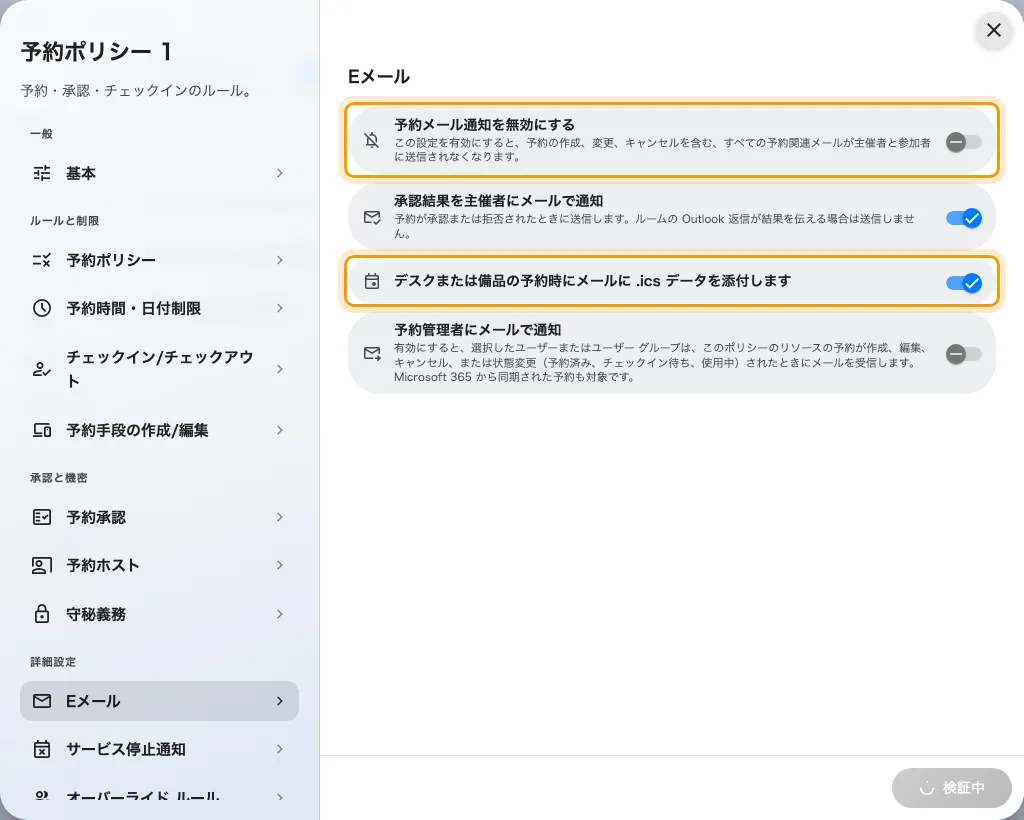Select the Eメール menu item
Viewport: 1024px width, 820px height.
click(x=159, y=701)
